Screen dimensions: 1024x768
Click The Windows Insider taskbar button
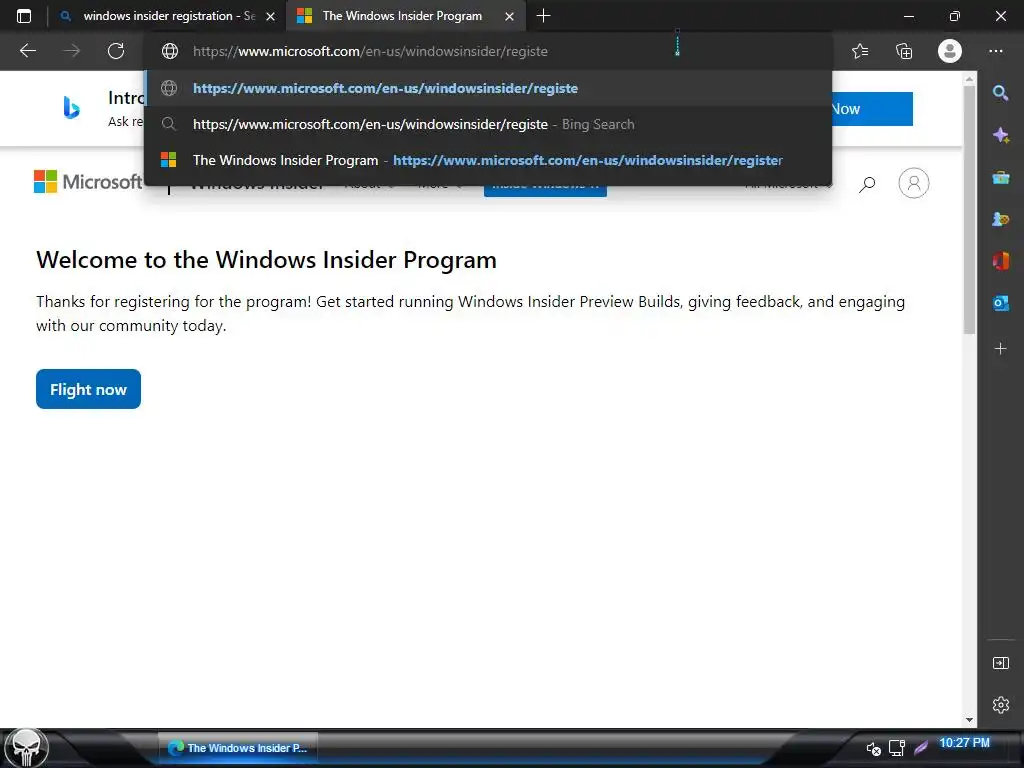[x=238, y=748]
